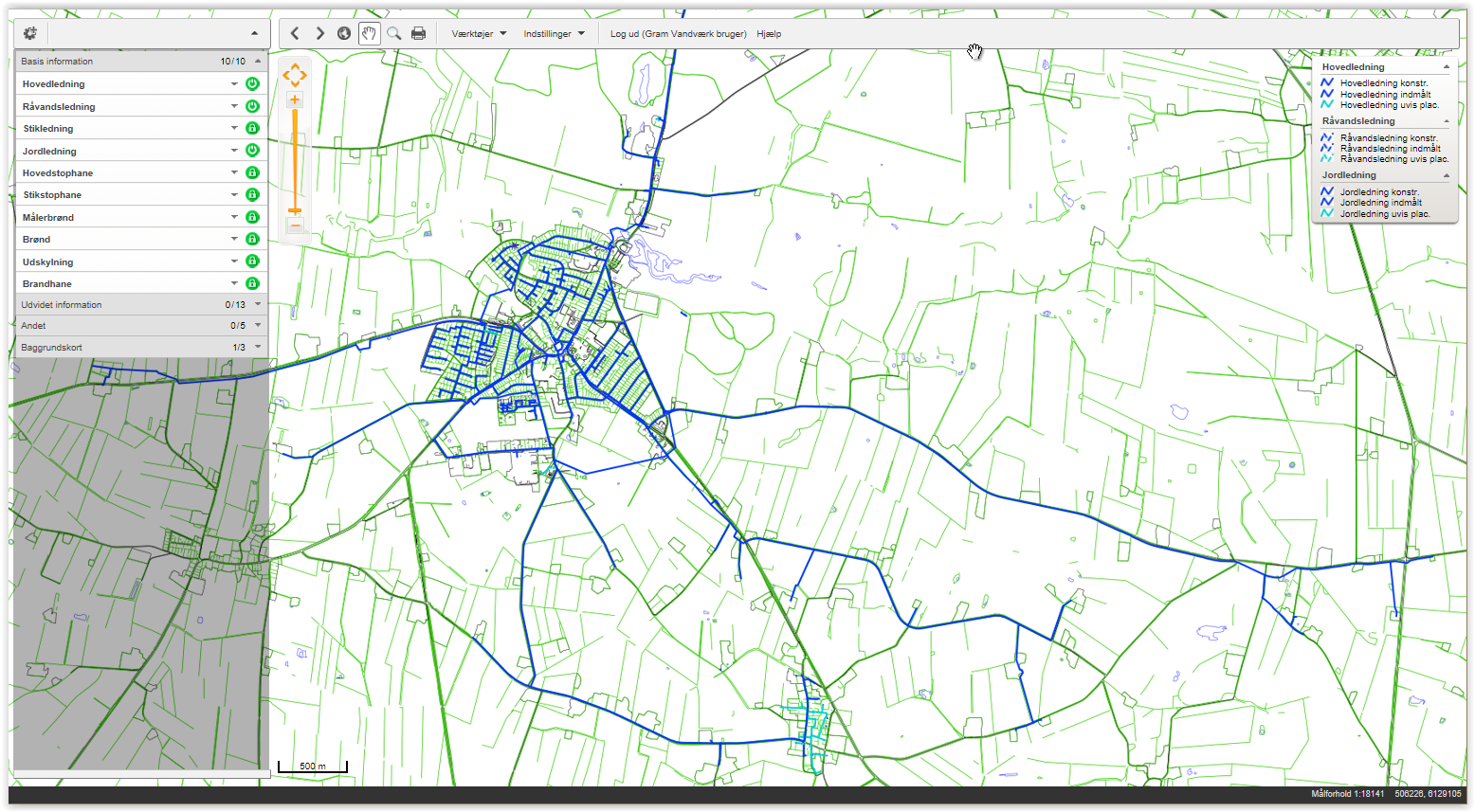Viewport: 1475px width, 812px height.
Task: Click the Hovedledning konstr. legend symbol
Action: coord(1327,83)
